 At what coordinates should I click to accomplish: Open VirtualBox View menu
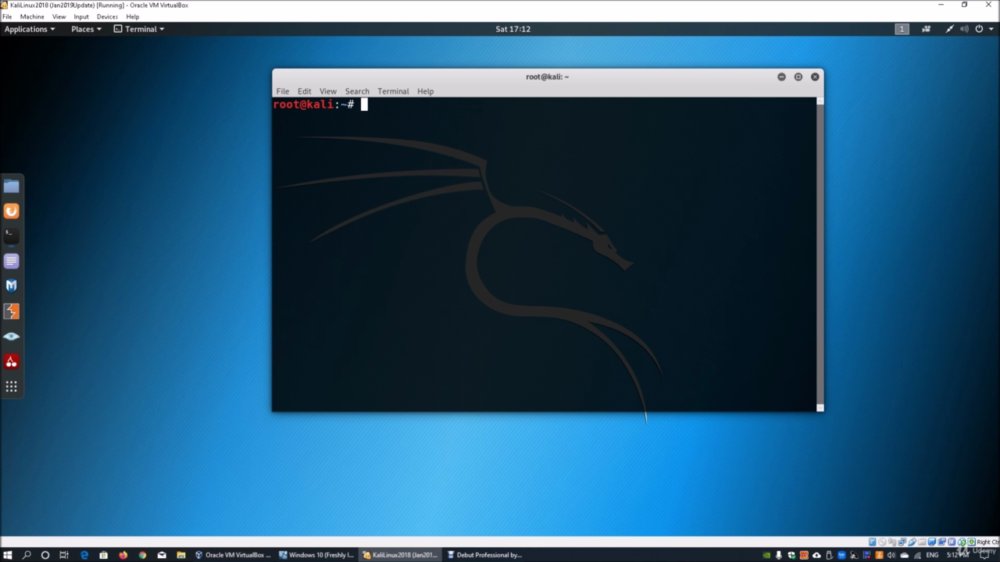click(x=59, y=17)
